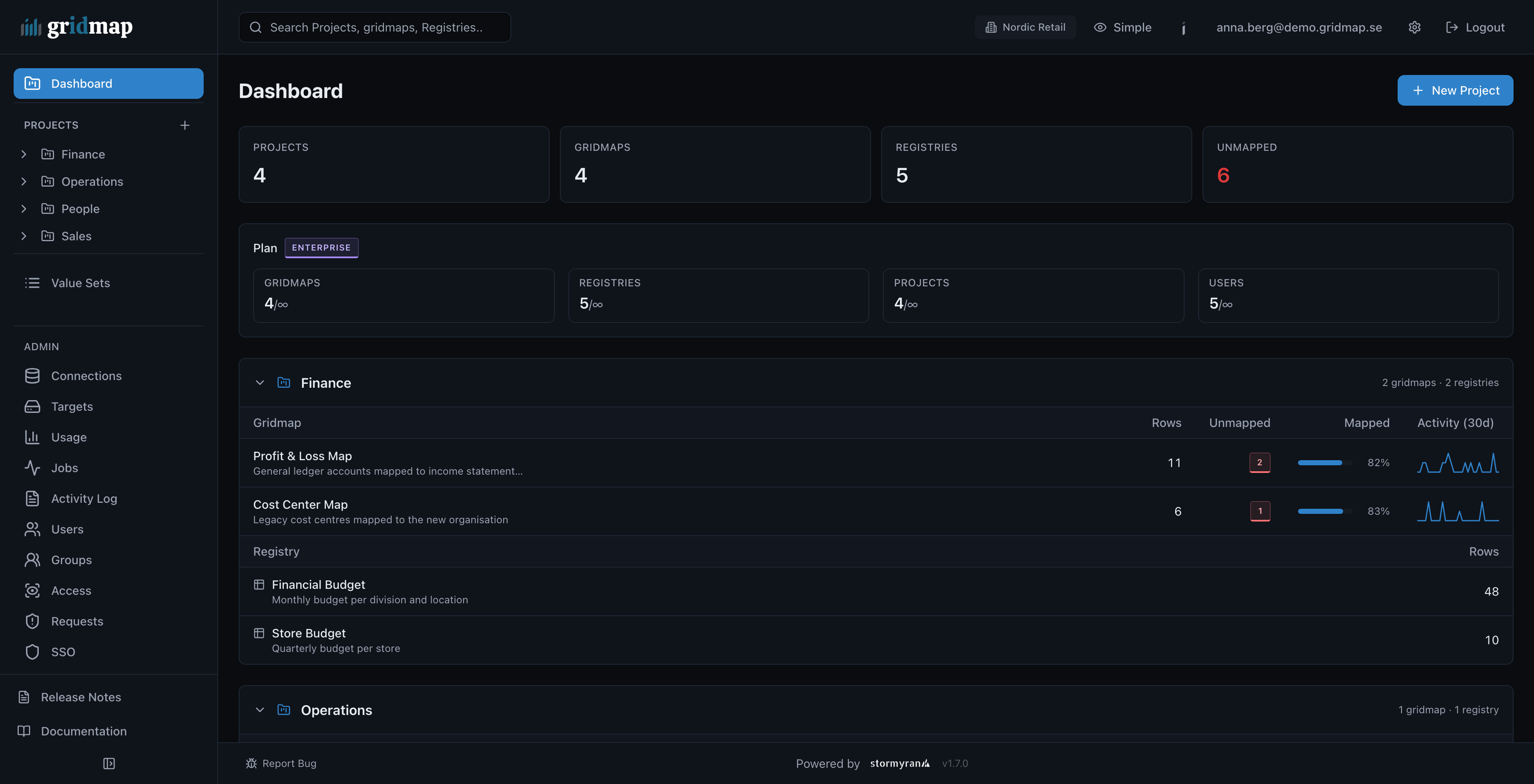
Task: Click the Groups icon in sidebar
Action: (32, 559)
